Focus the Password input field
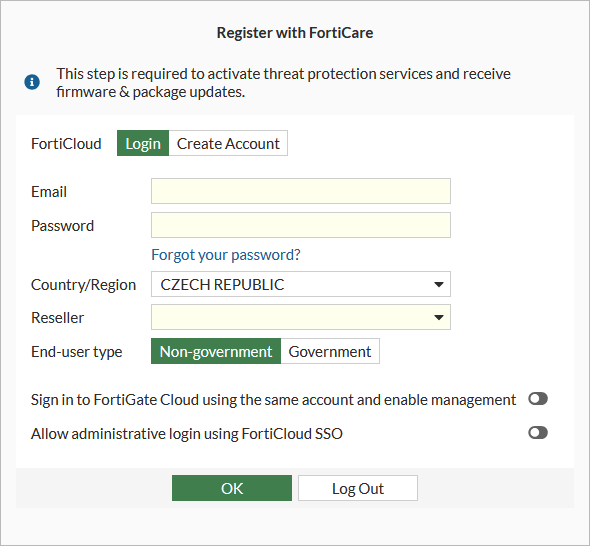Image resolution: width=590 pixels, height=546 pixels. click(x=301, y=225)
